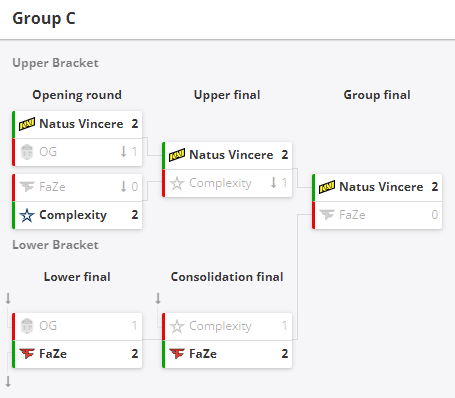Click the arrow above the Consolidation final match

click(x=158, y=298)
